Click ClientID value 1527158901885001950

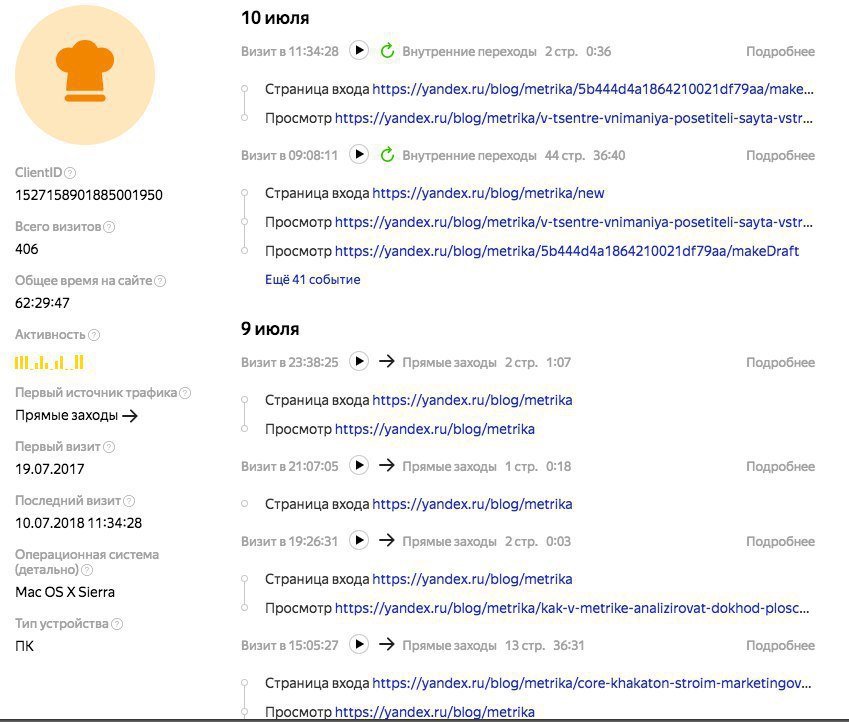(x=89, y=195)
